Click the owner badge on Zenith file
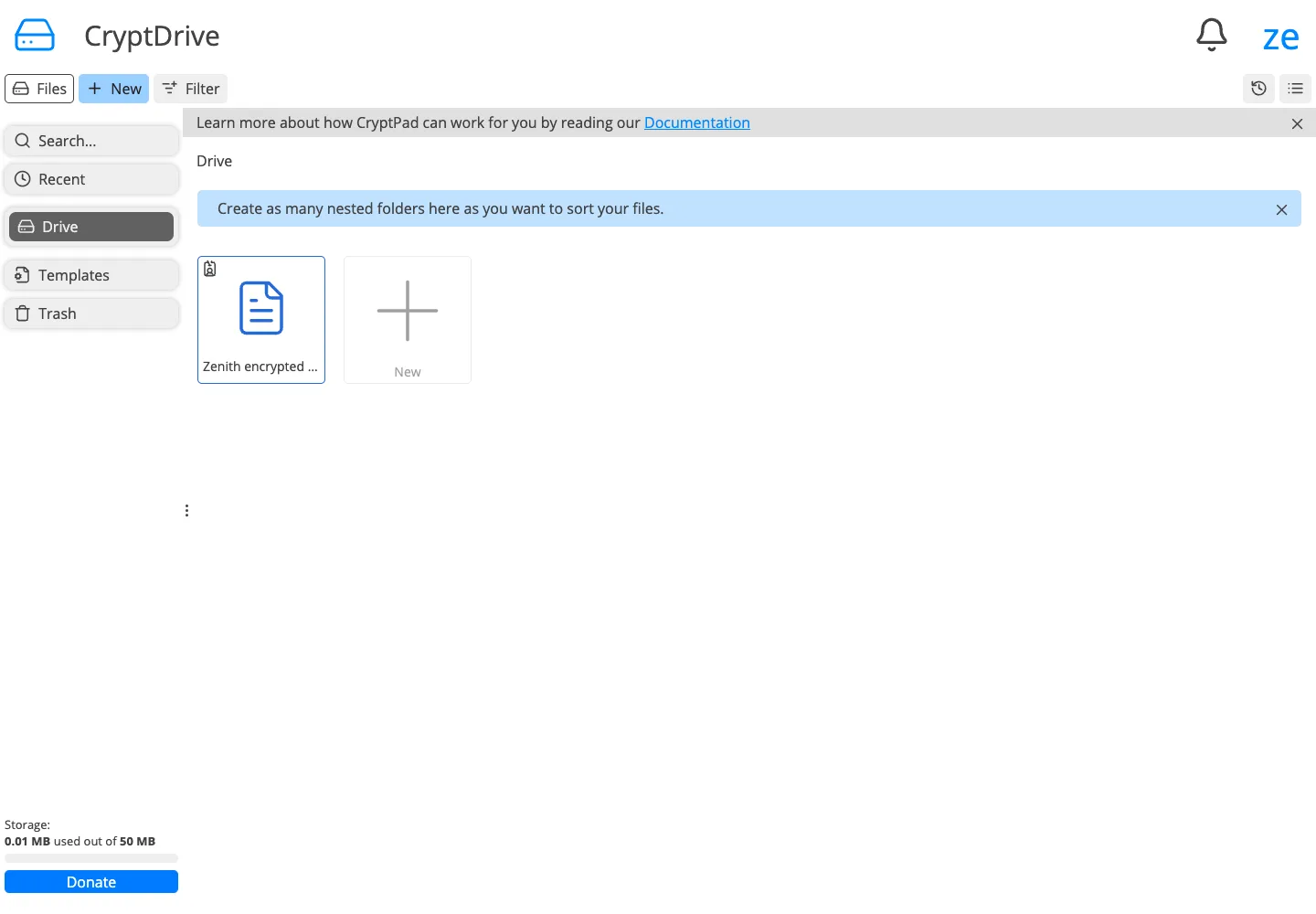1316x914 pixels. 210,269
